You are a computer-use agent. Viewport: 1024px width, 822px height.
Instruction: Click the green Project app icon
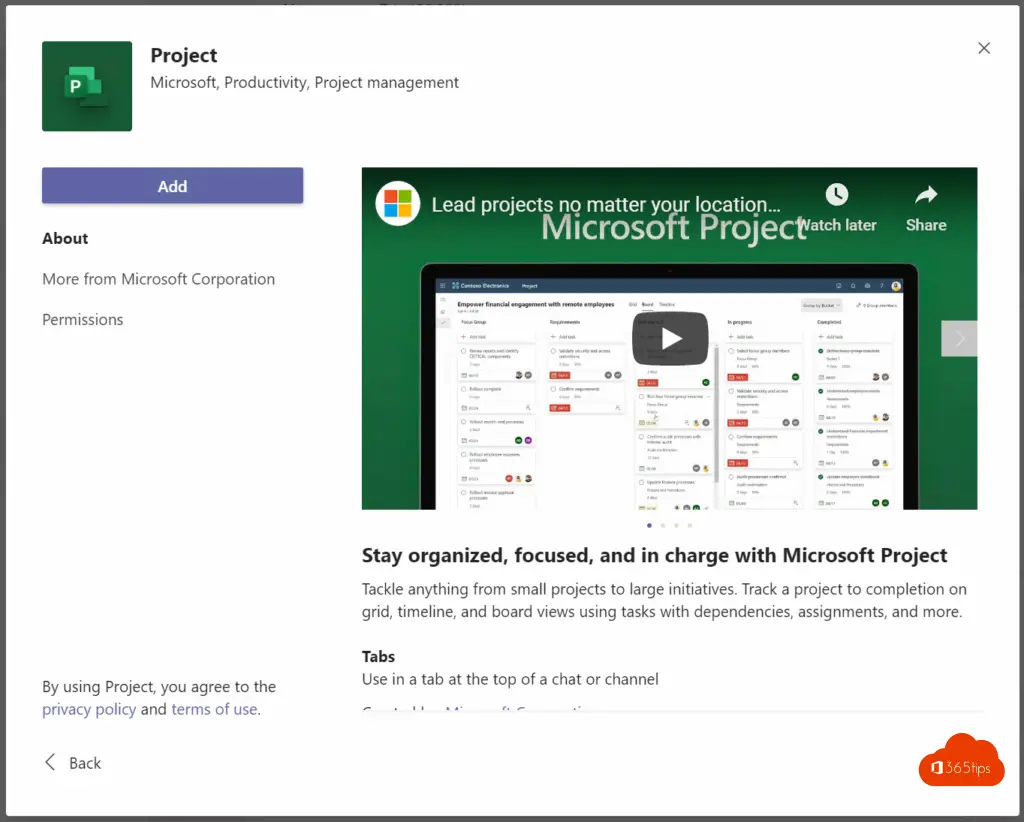pyautogui.click(x=87, y=86)
